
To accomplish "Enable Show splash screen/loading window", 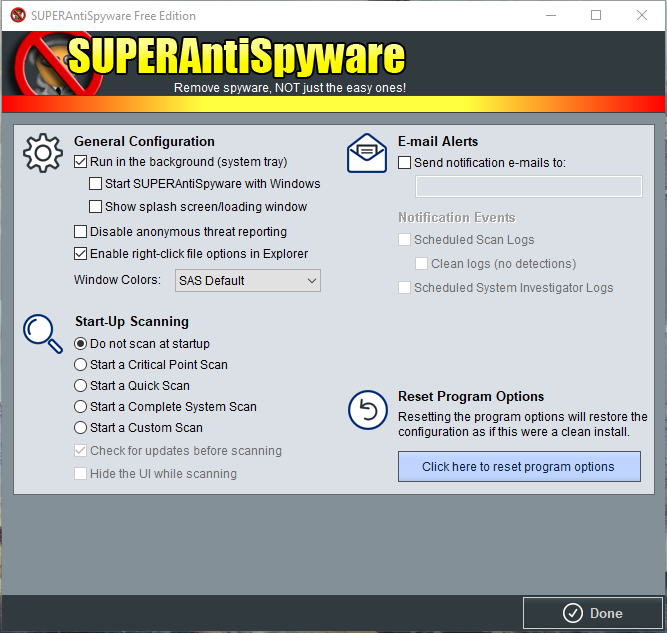I will tap(95, 207).
